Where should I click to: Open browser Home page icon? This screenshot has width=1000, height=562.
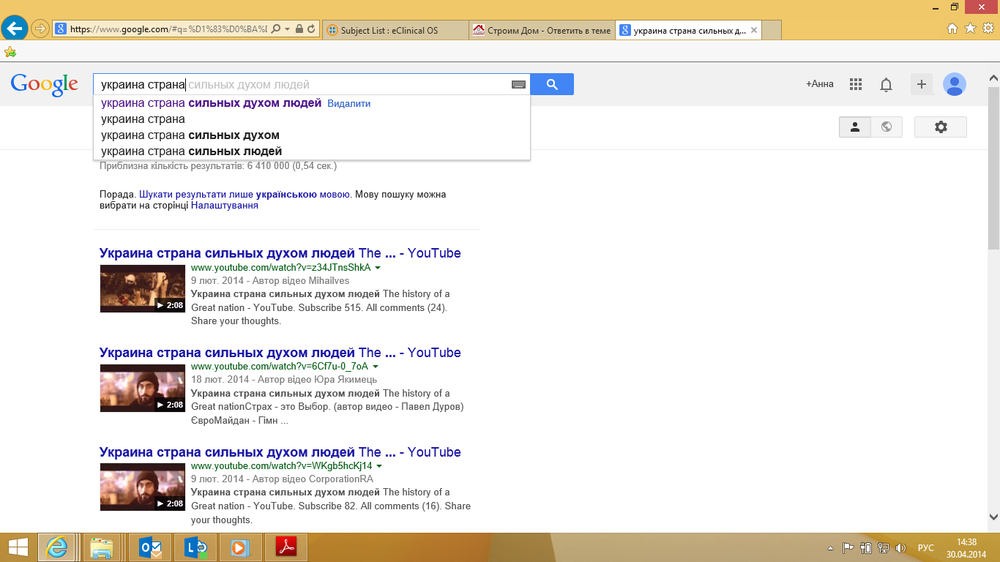(952, 28)
